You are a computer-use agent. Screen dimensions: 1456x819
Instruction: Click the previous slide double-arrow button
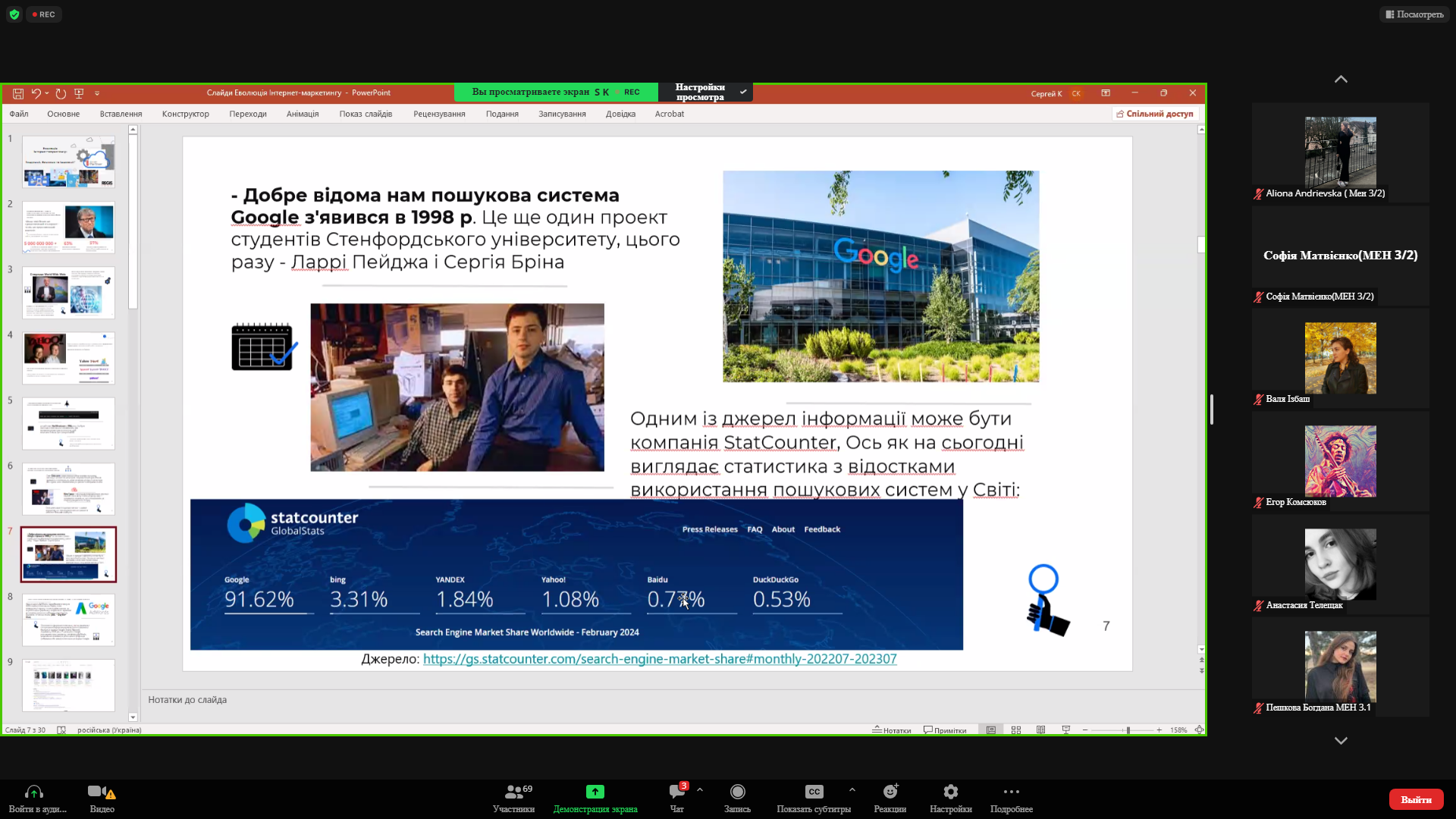[x=1201, y=661]
